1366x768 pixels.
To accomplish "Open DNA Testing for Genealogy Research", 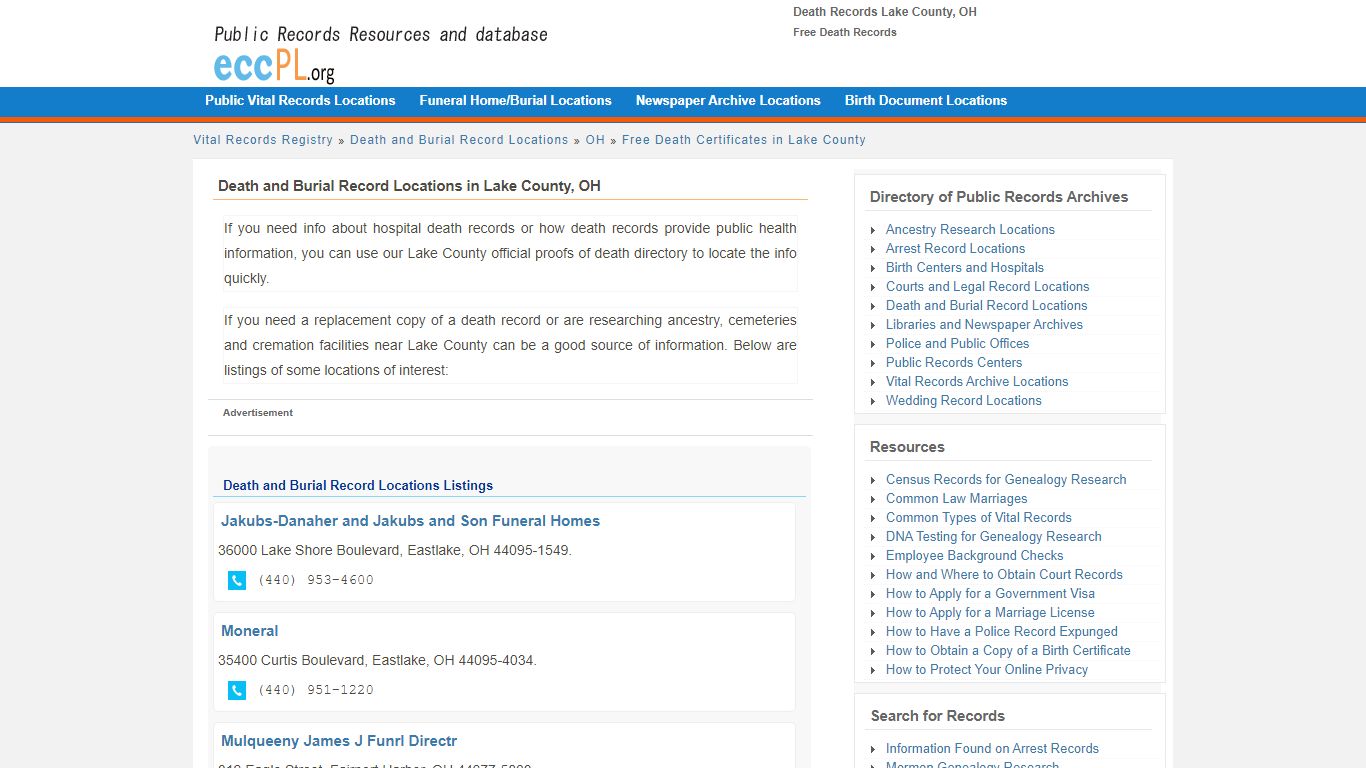I will (993, 536).
